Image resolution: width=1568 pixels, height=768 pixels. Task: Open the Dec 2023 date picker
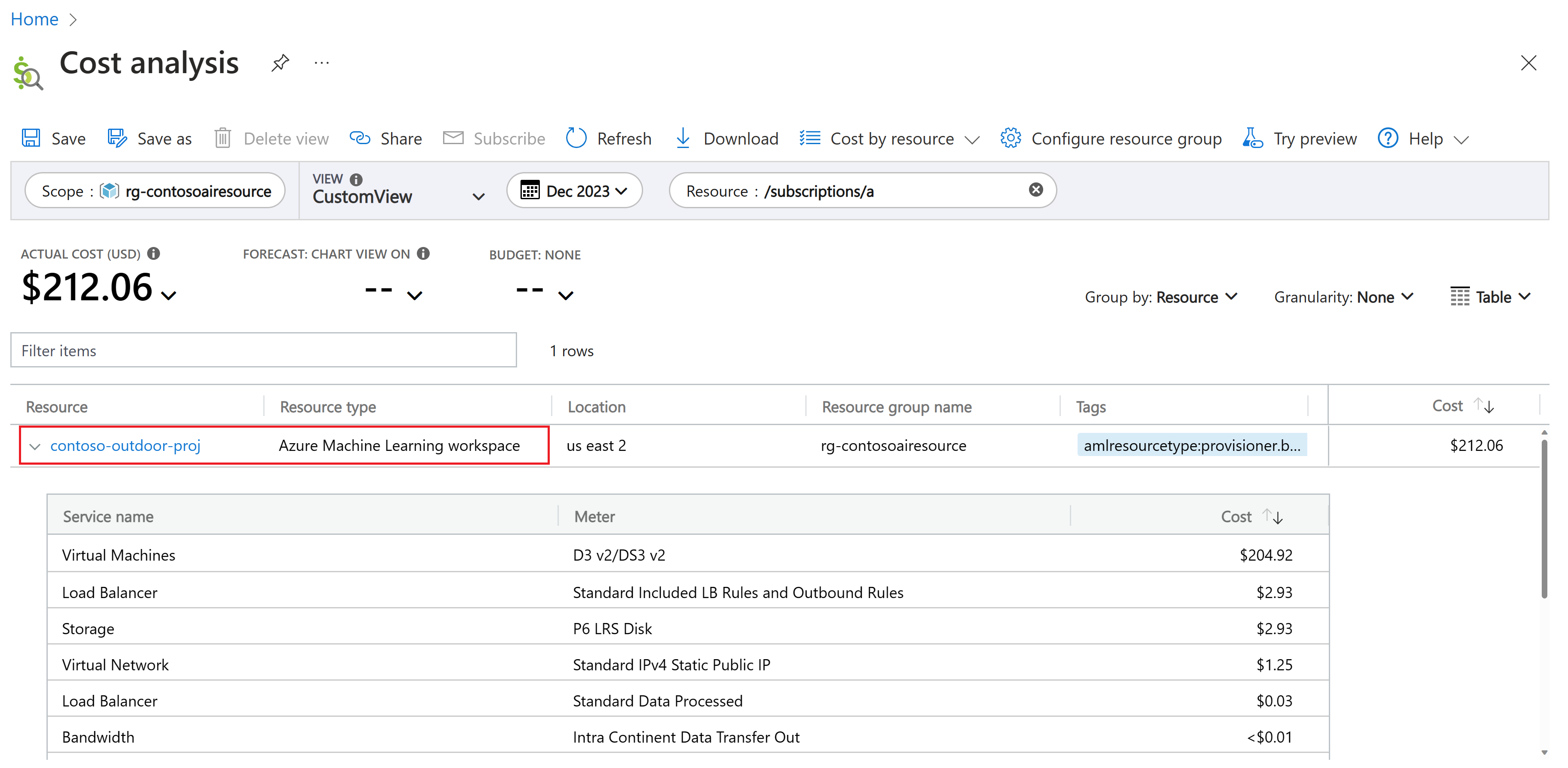(574, 191)
